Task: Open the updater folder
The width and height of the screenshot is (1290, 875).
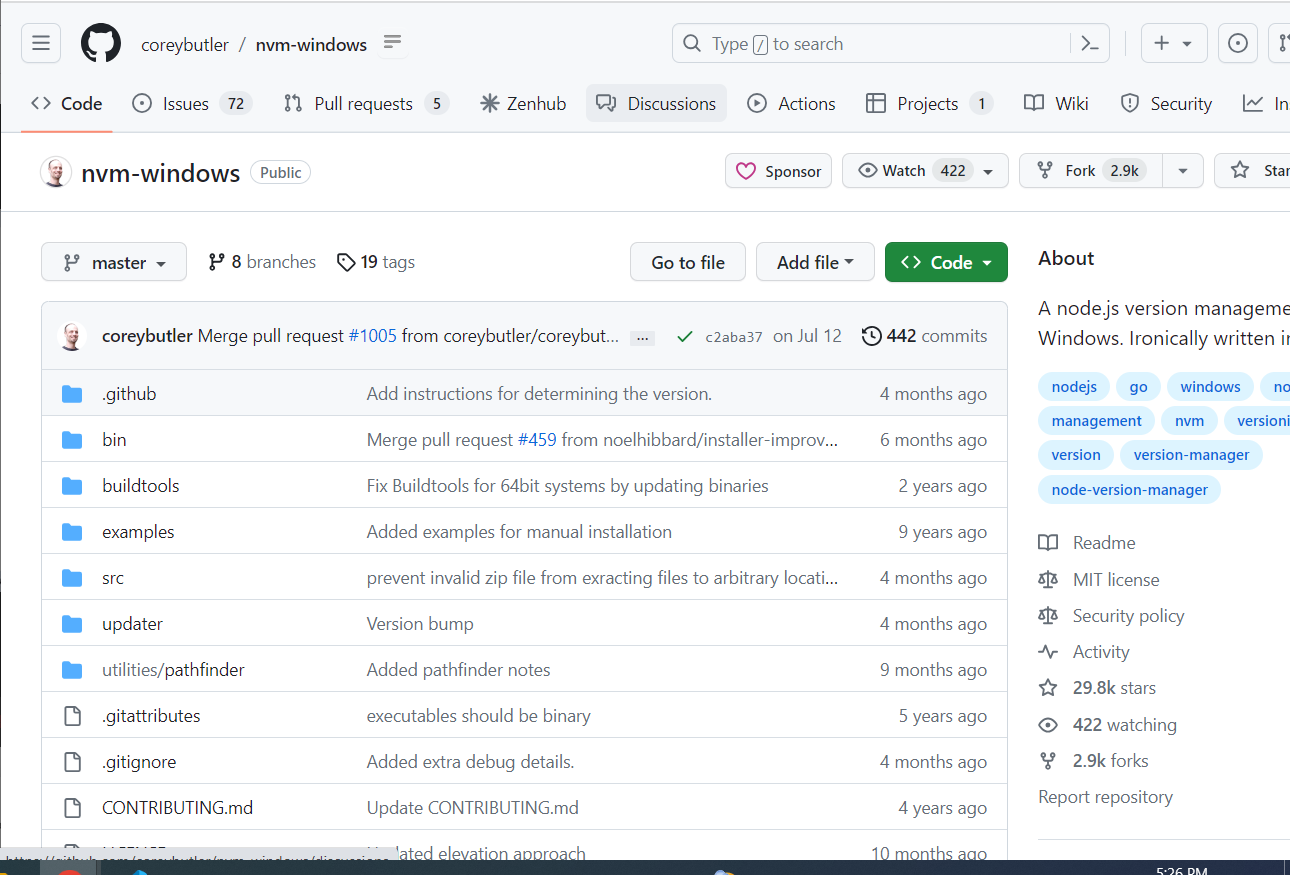Action: 132,624
